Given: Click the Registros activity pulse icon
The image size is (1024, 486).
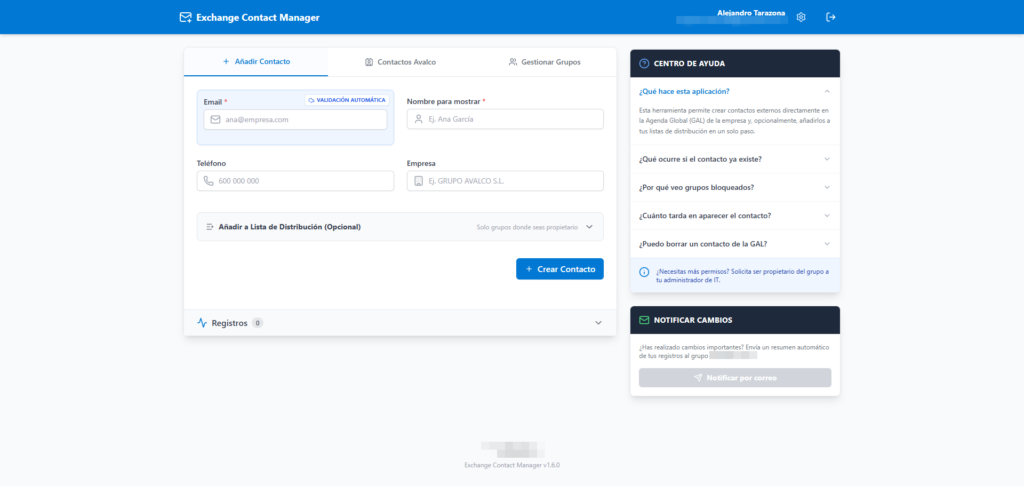Looking at the screenshot, I should 202,323.
